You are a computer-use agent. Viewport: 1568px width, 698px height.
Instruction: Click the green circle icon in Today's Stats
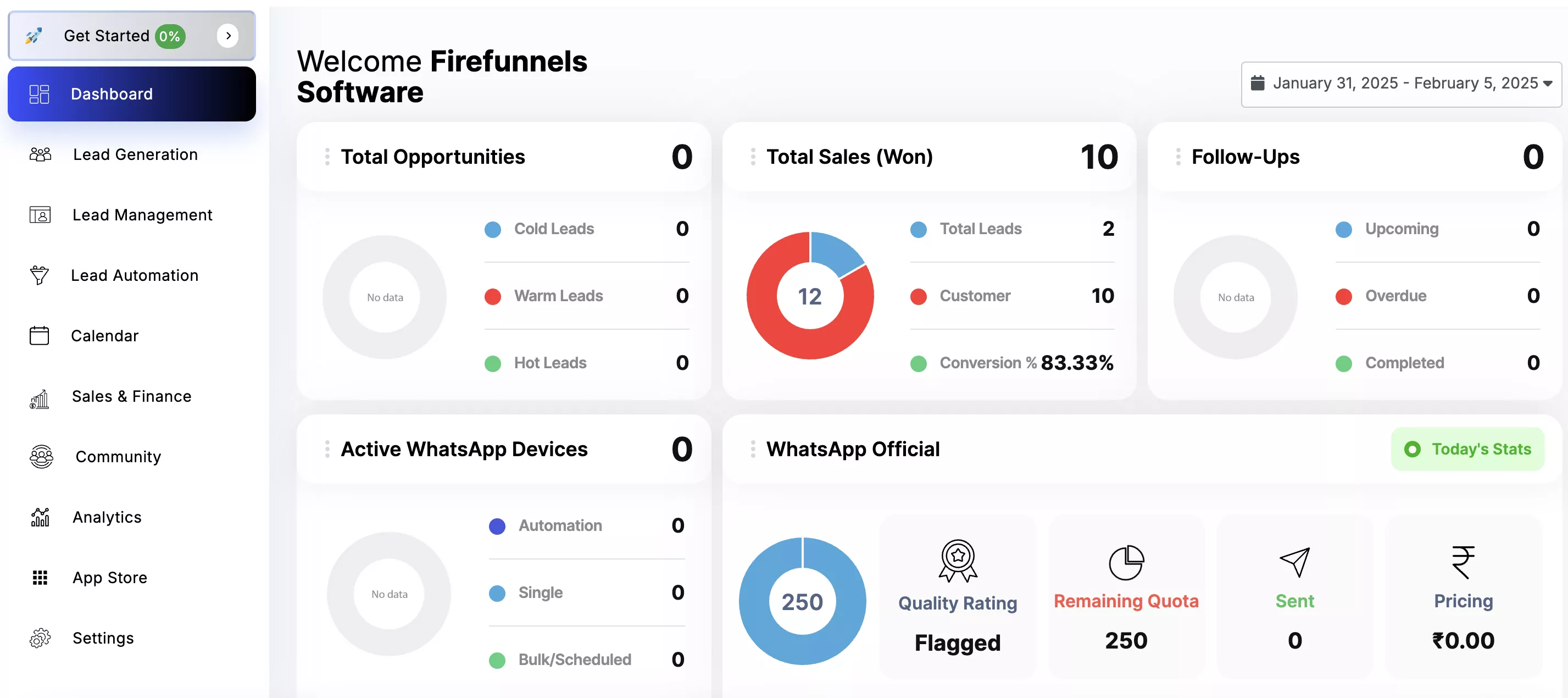(x=1412, y=450)
